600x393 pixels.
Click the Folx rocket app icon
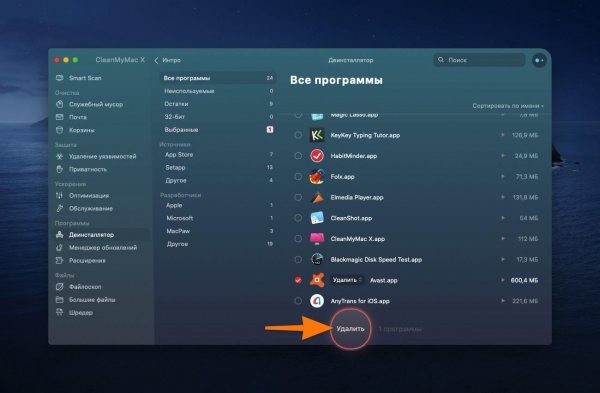point(317,176)
